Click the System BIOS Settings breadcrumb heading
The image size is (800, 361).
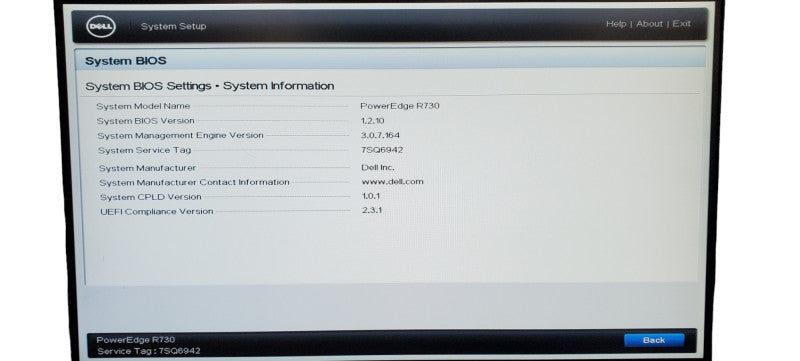point(210,86)
